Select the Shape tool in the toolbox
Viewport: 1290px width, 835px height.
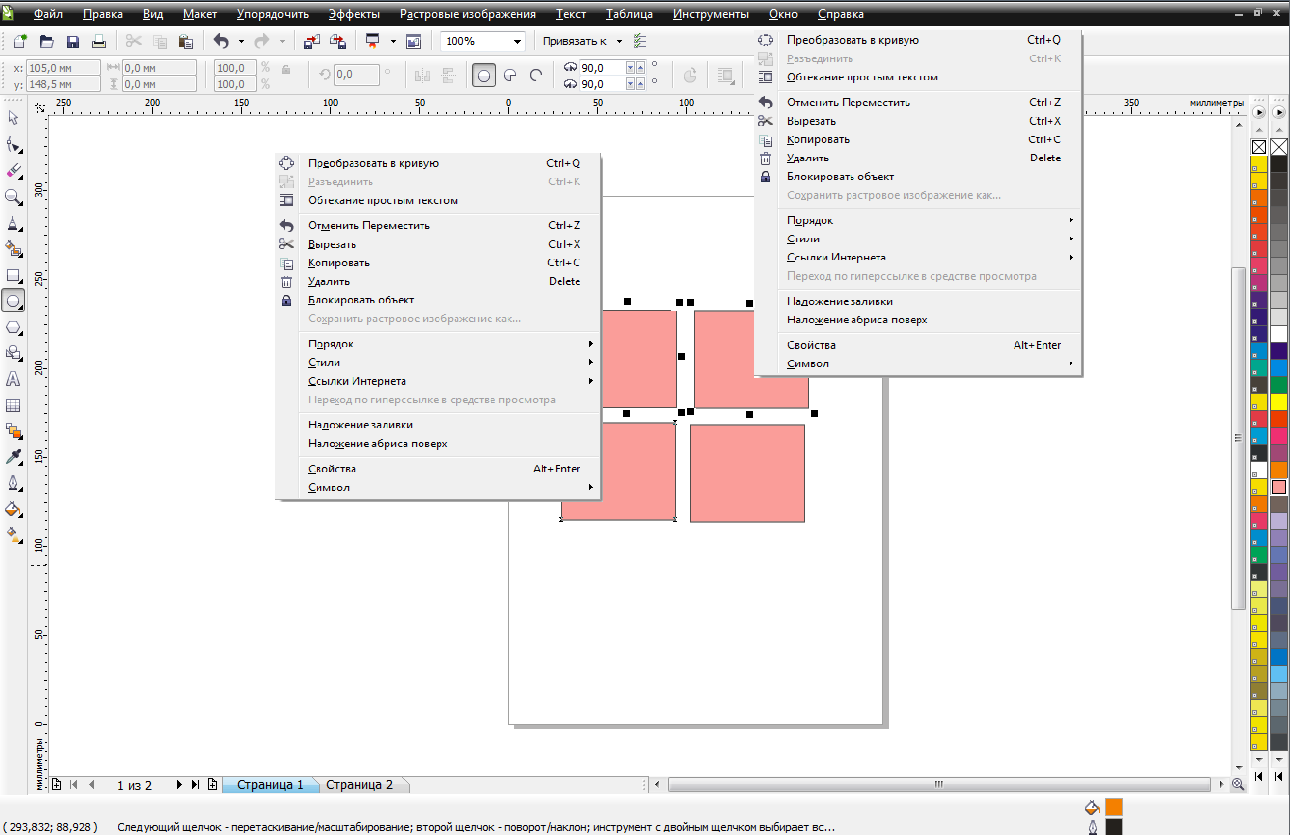[14, 144]
